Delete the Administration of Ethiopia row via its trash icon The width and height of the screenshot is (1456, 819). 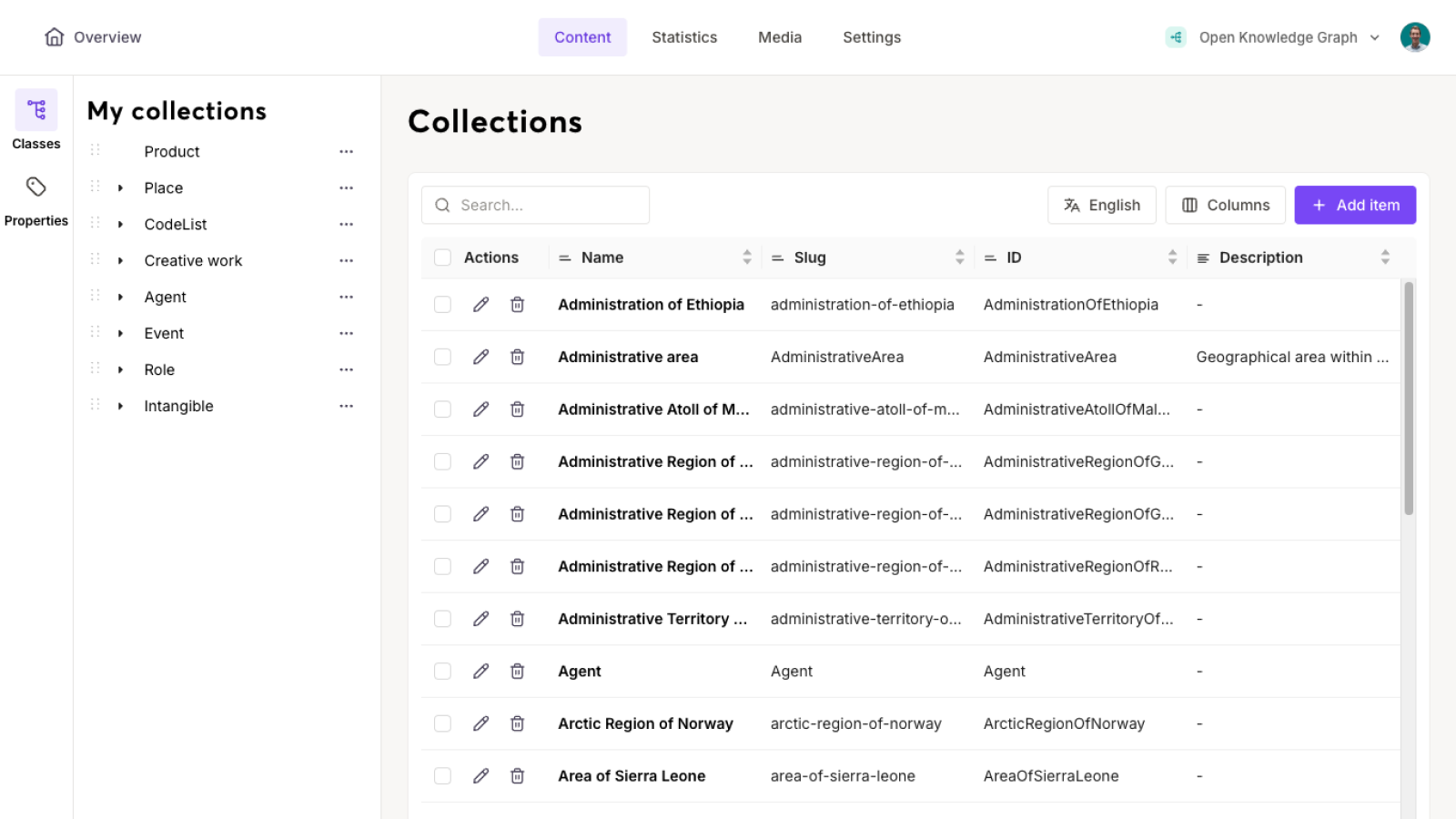[517, 305]
